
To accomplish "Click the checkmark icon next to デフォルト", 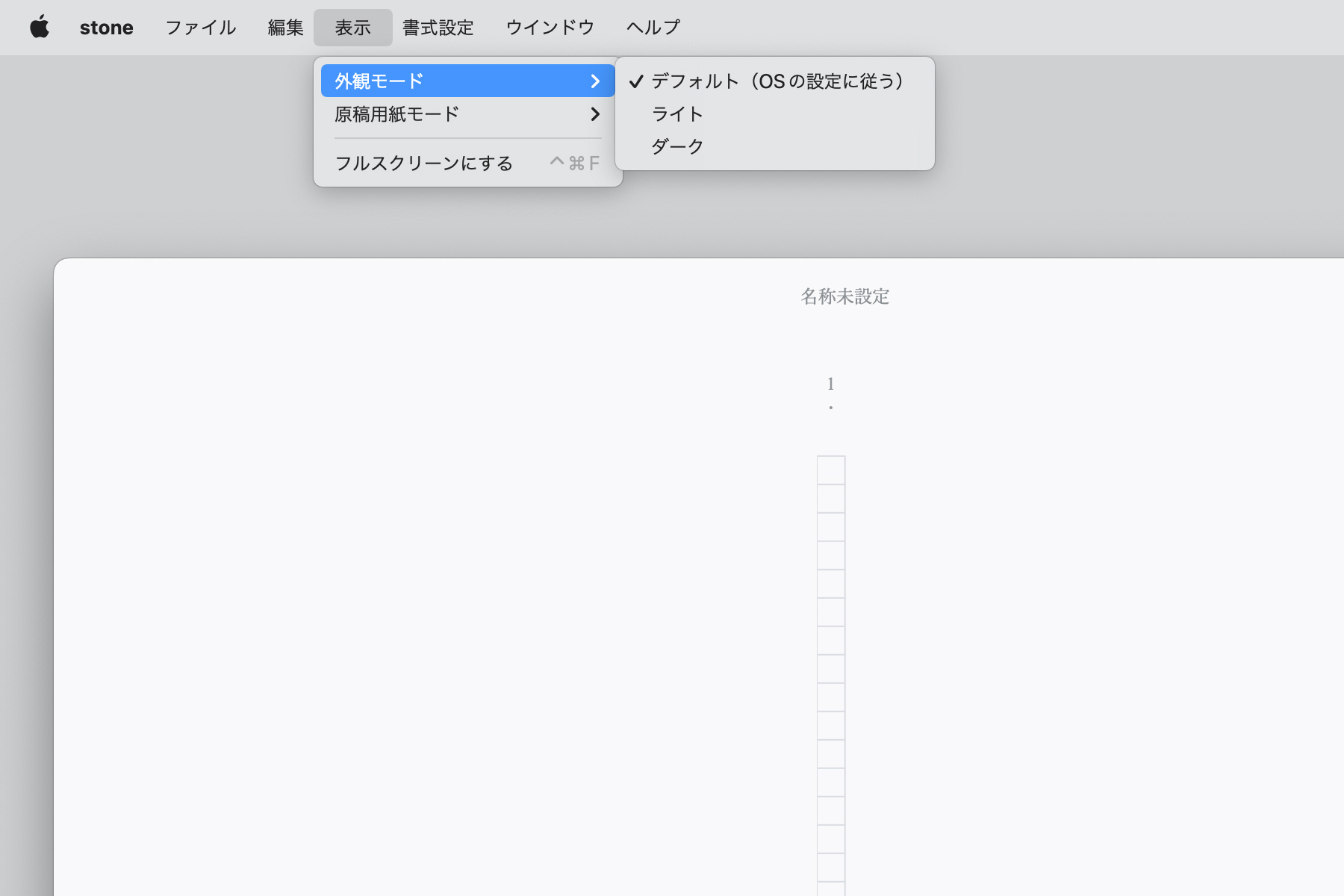I will [635, 81].
